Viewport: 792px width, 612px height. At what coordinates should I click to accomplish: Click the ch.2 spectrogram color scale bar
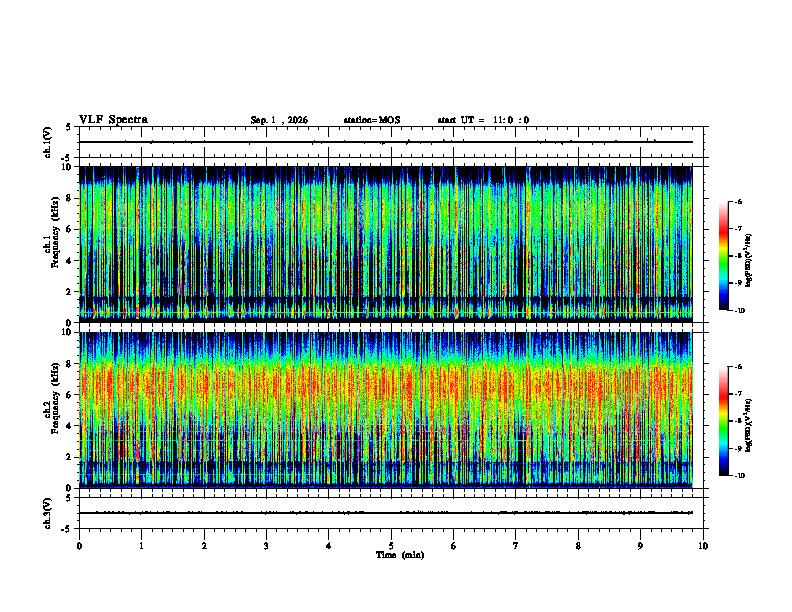tap(723, 421)
